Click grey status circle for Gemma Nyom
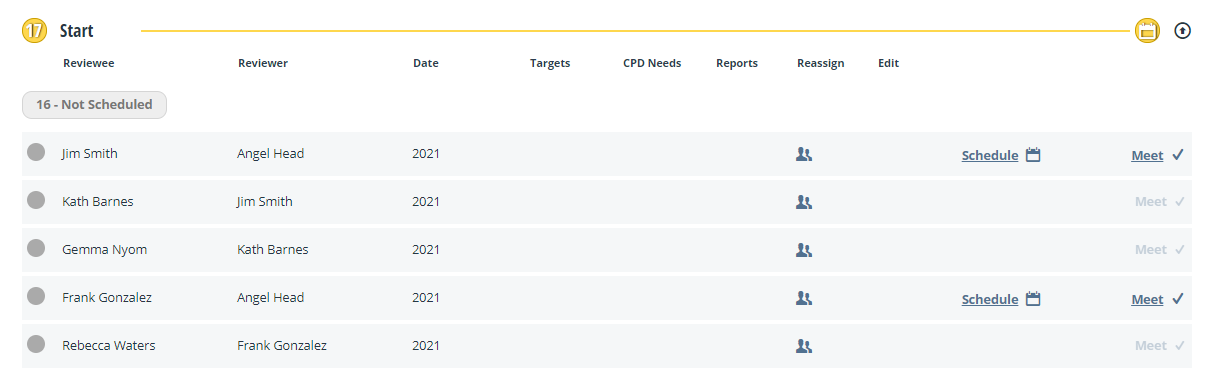The width and height of the screenshot is (1230, 368). point(36,248)
